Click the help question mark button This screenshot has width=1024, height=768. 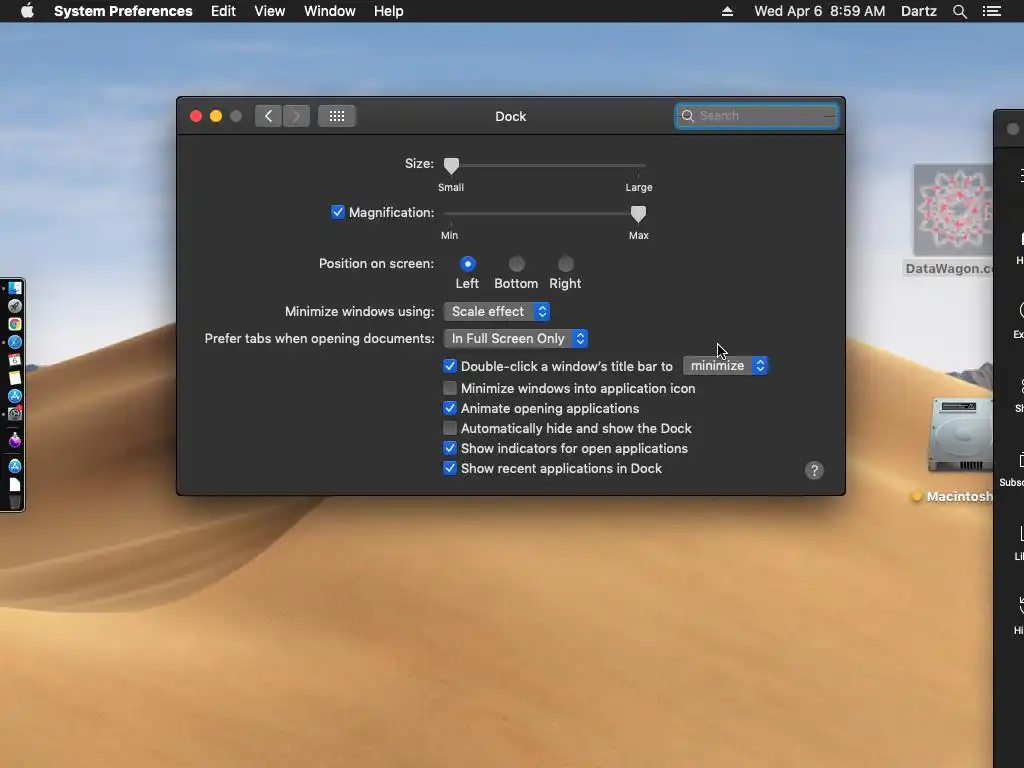[814, 470]
